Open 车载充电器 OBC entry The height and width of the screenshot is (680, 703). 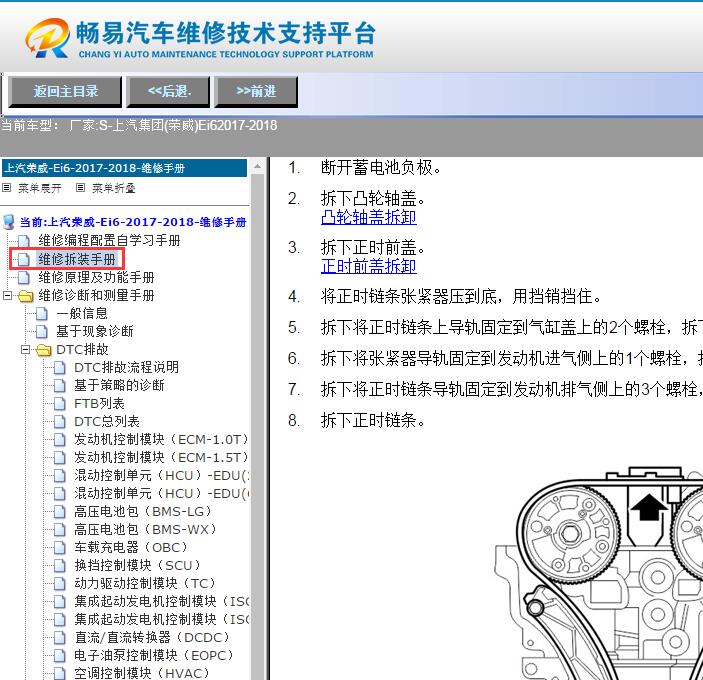[x=131, y=547]
